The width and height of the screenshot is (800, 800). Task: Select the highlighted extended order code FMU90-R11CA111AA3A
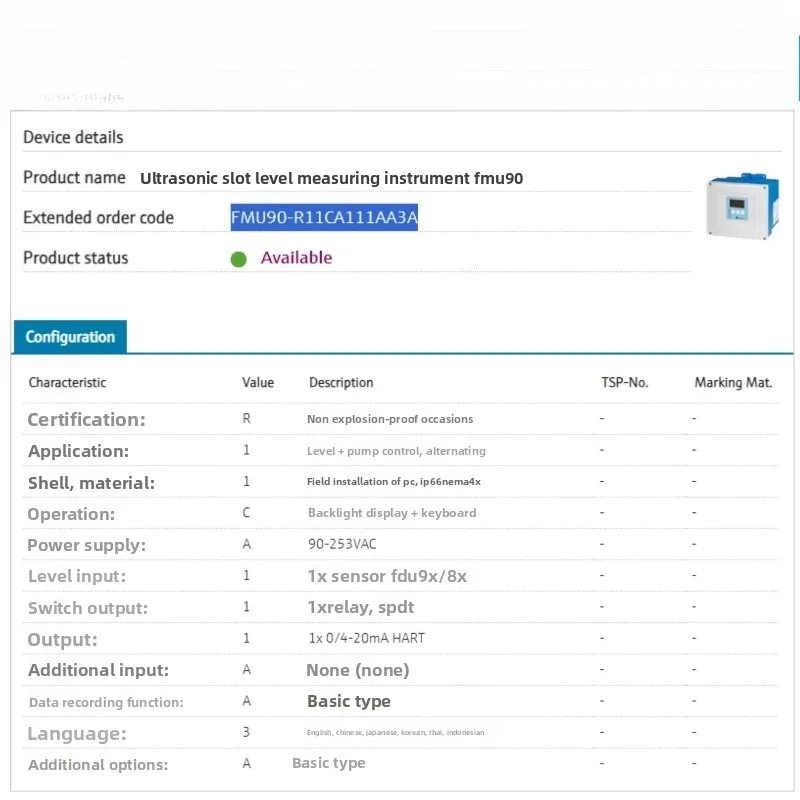coord(324,217)
